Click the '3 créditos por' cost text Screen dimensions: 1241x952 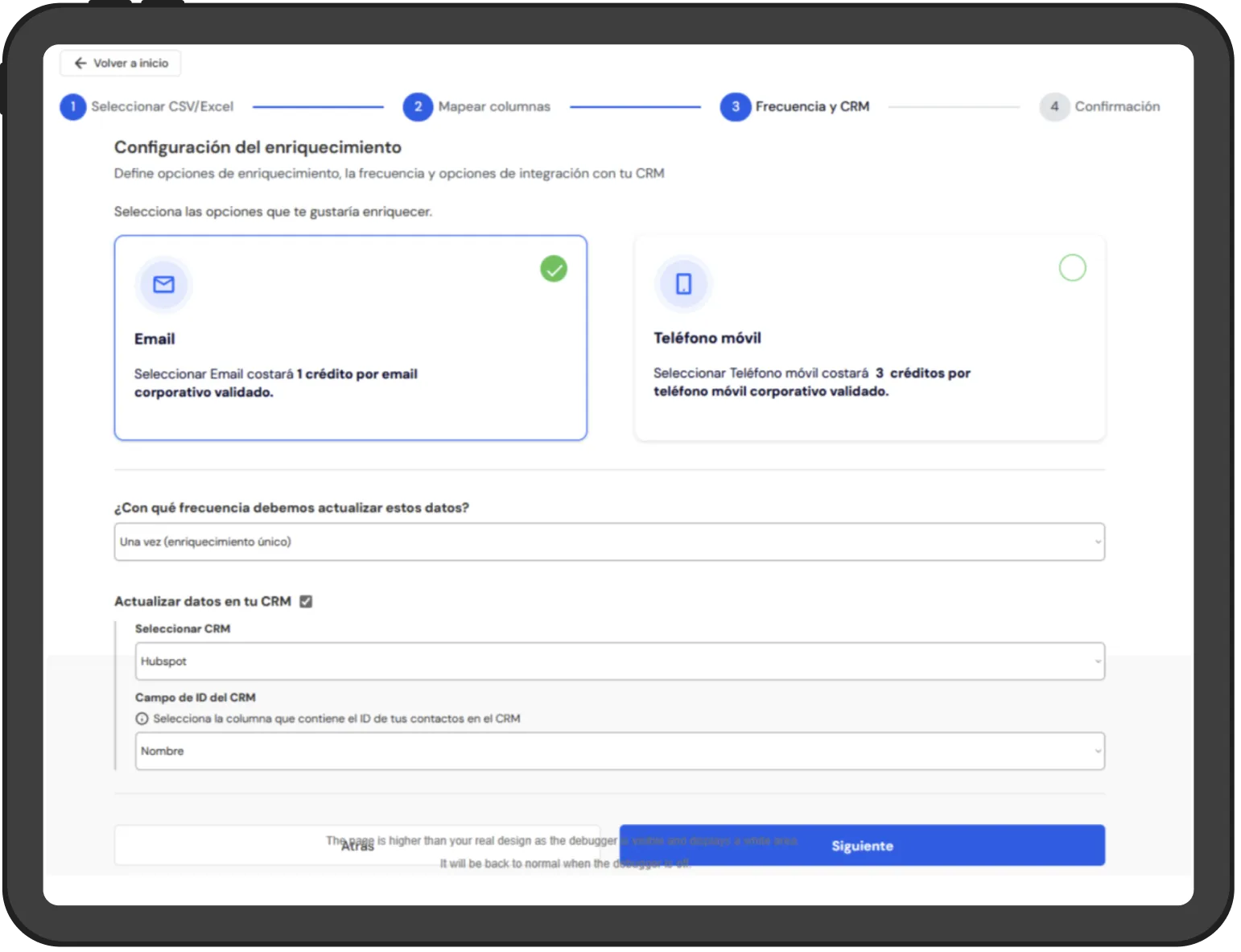(923, 373)
